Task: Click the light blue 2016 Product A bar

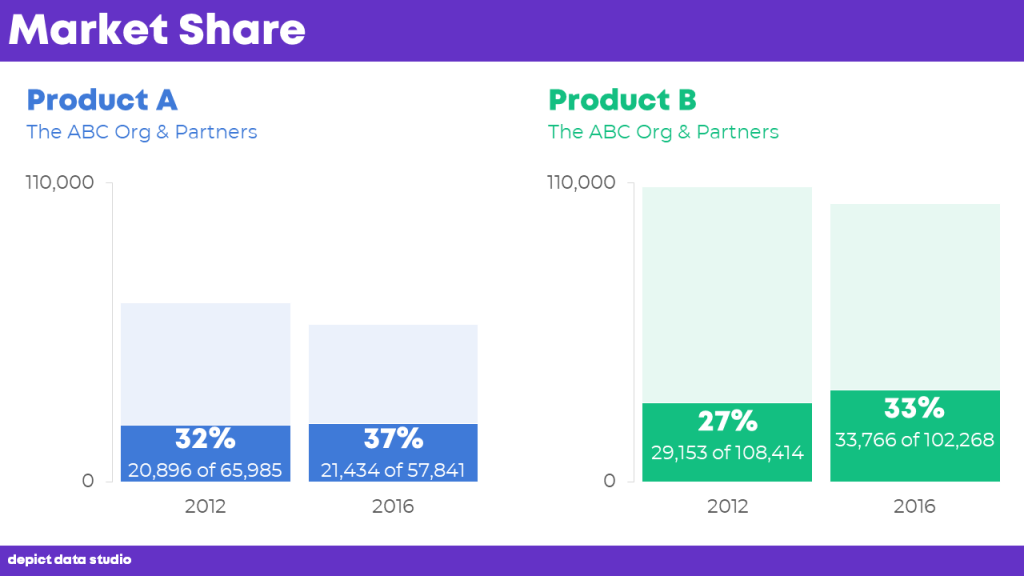Action: [393, 374]
